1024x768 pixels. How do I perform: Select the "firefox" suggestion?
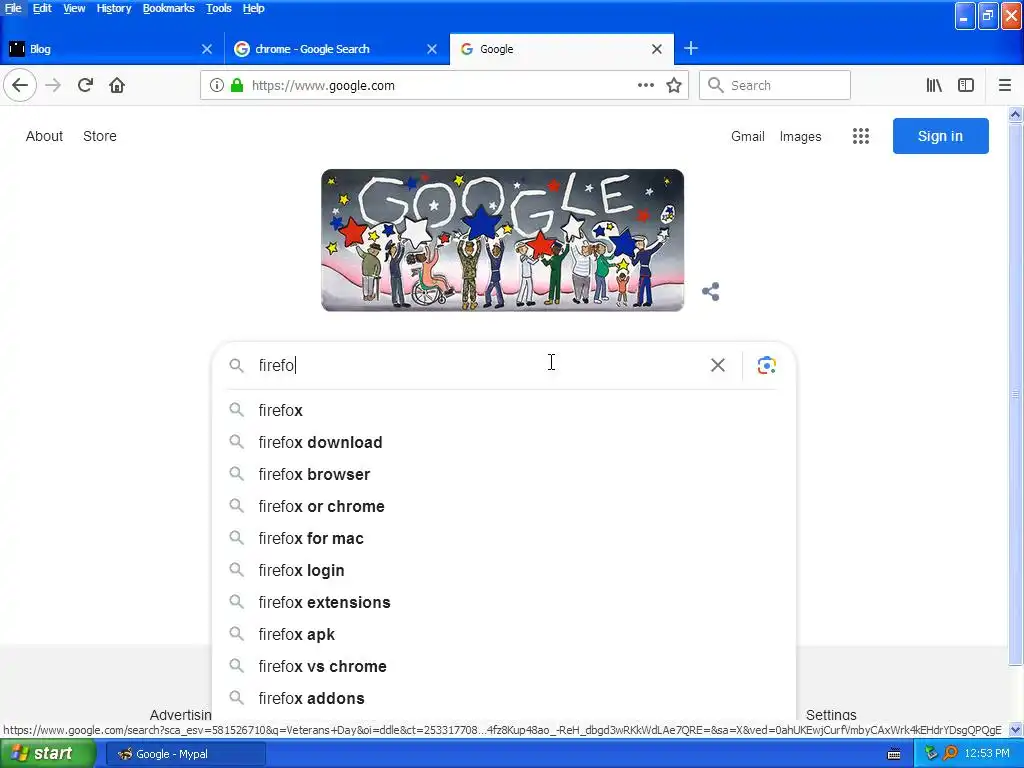click(x=504, y=410)
